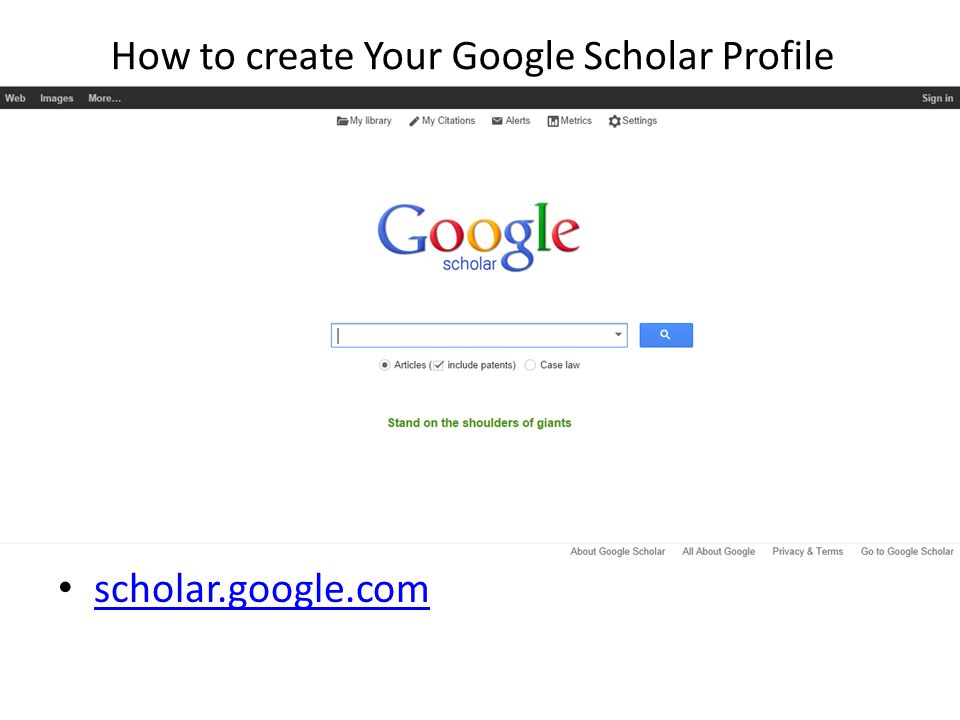The image size is (960, 720).
Task: Select the Articles radio button
Action: (384, 365)
